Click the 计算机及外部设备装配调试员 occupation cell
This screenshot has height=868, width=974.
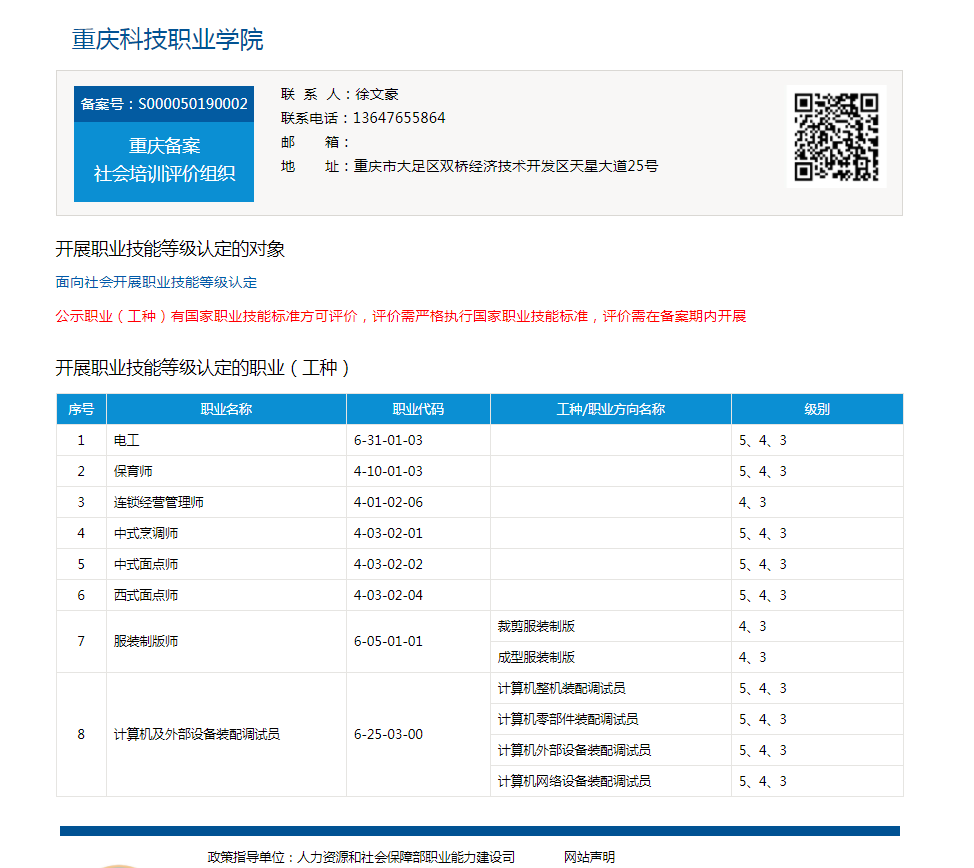point(226,734)
